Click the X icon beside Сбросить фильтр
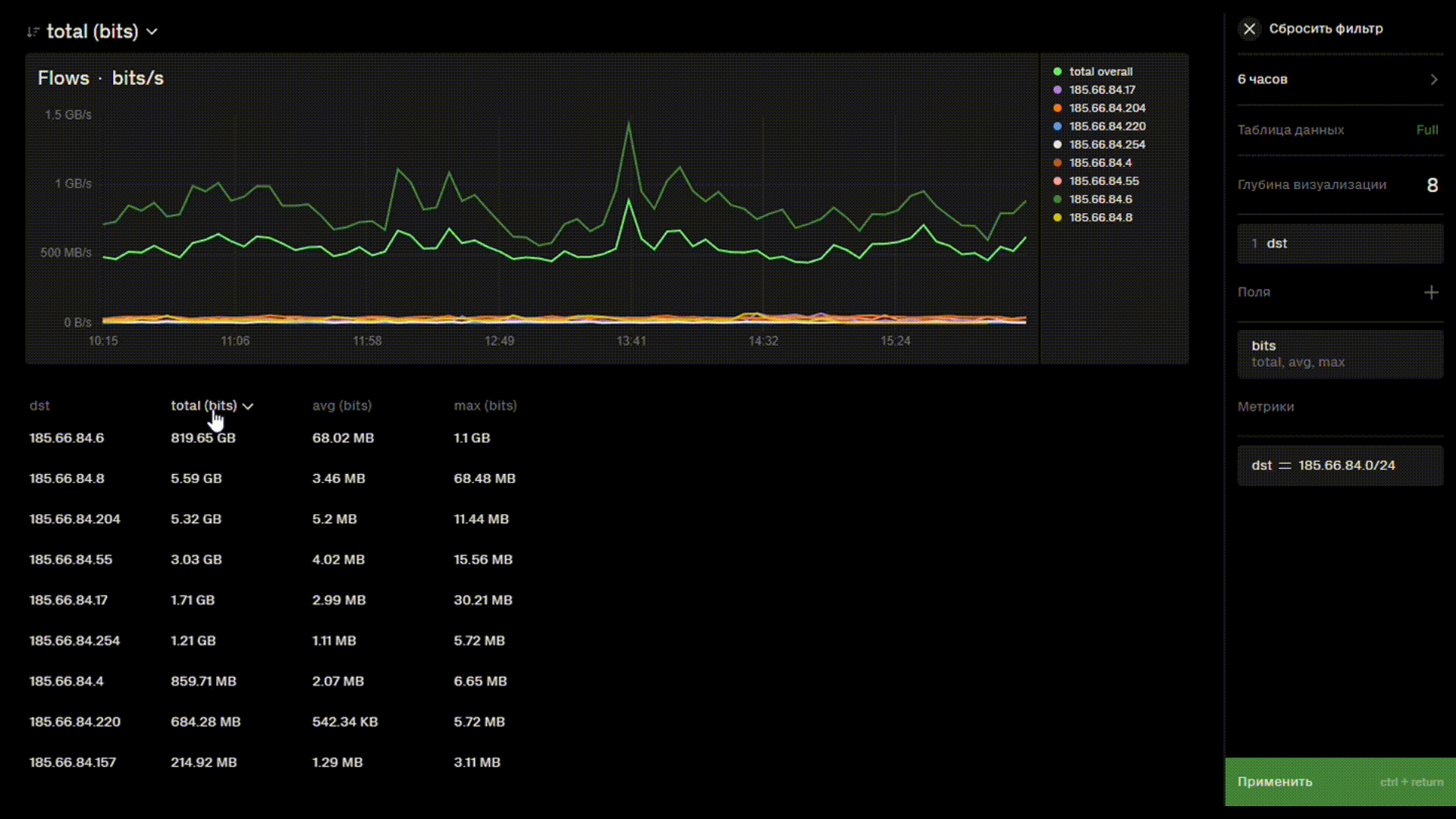1456x819 pixels. pos(1249,29)
